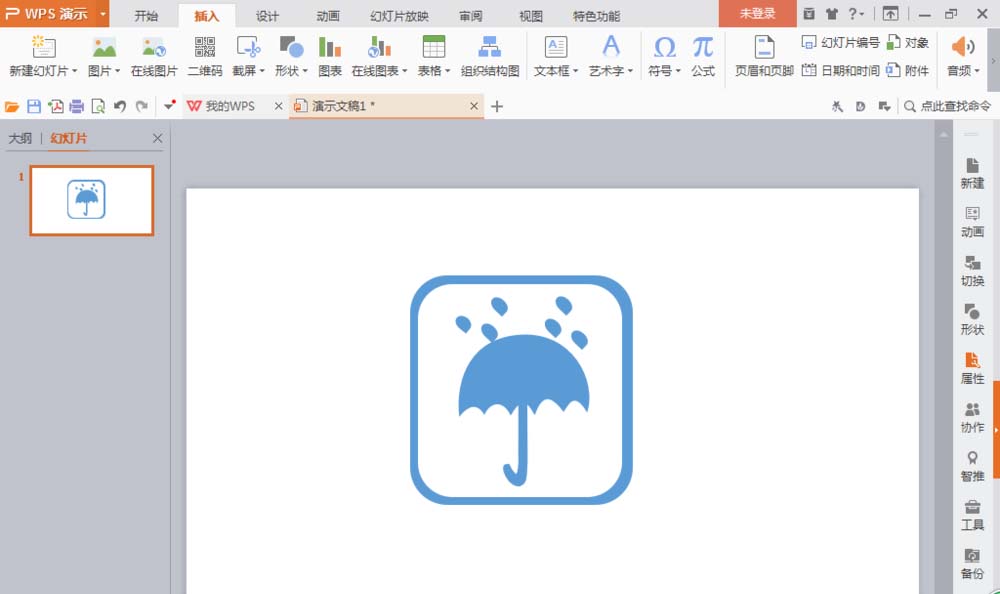The height and width of the screenshot is (594, 1000).
Task: Switch to the 动画 ribbon tab
Action: [328, 16]
